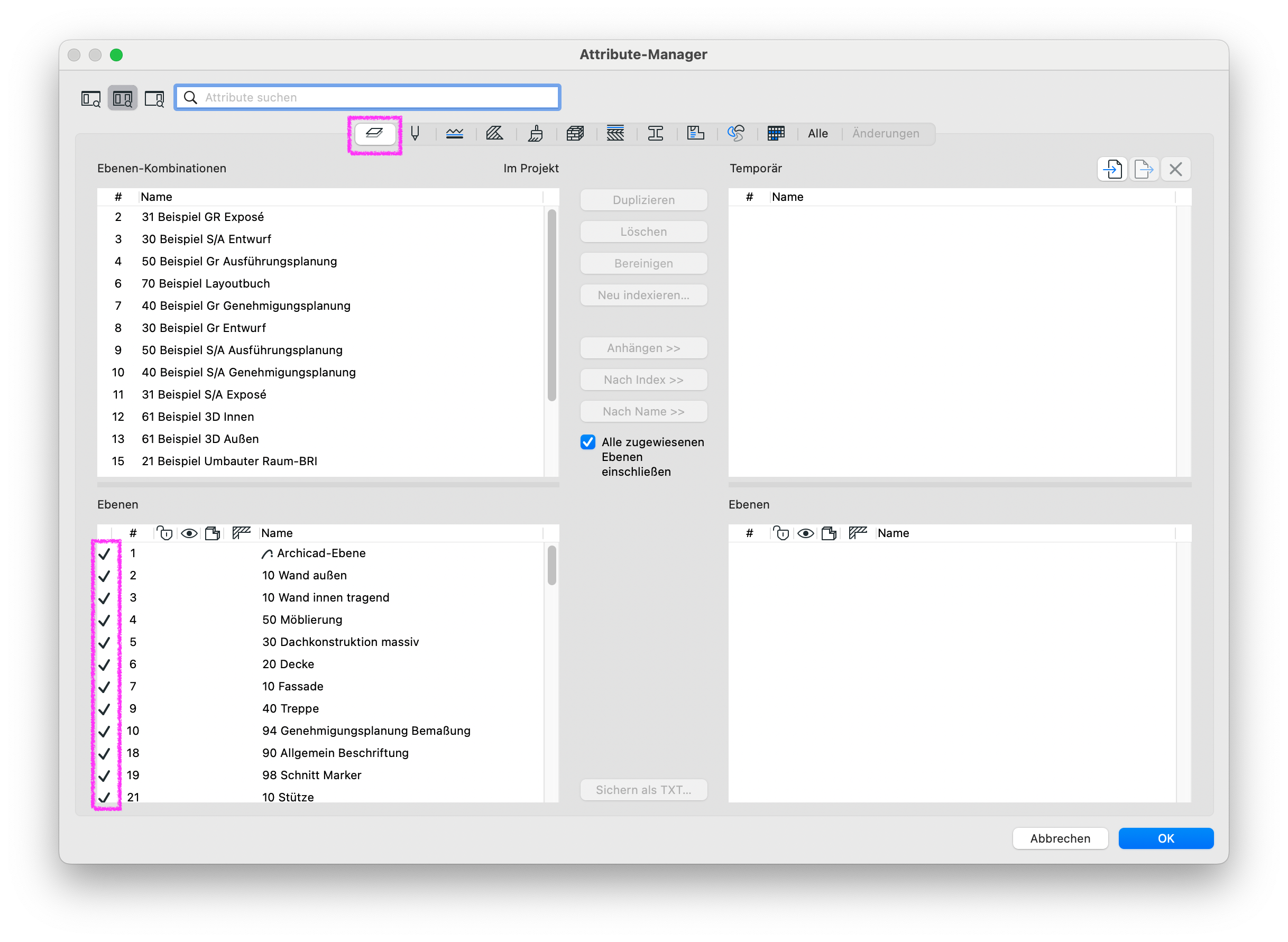The width and height of the screenshot is (1288, 942).
Task: Click the Anhängen >> button
Action: tap(643, 348)
